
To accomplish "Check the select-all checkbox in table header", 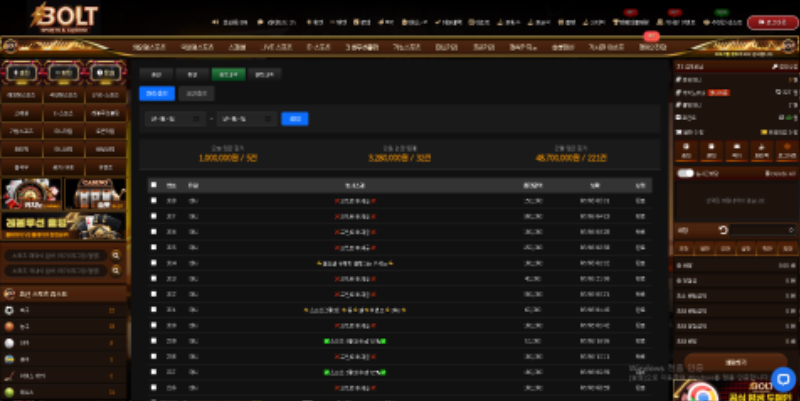I will pyautogui.click(x=154, y=185).
